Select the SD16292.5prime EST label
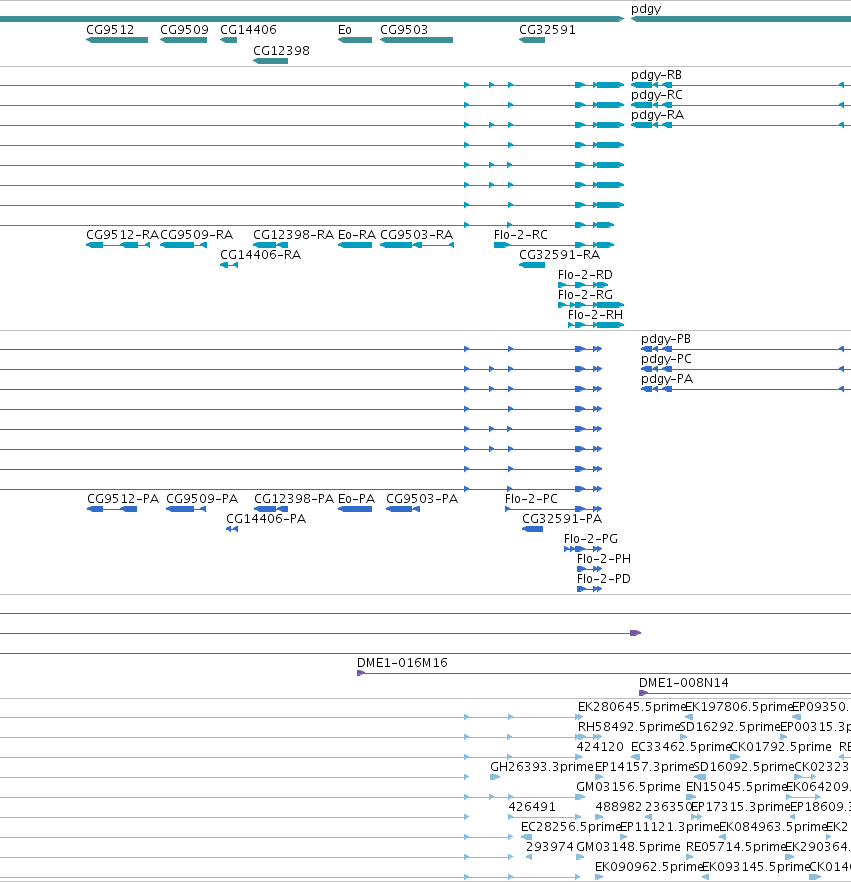 point(730,727)
